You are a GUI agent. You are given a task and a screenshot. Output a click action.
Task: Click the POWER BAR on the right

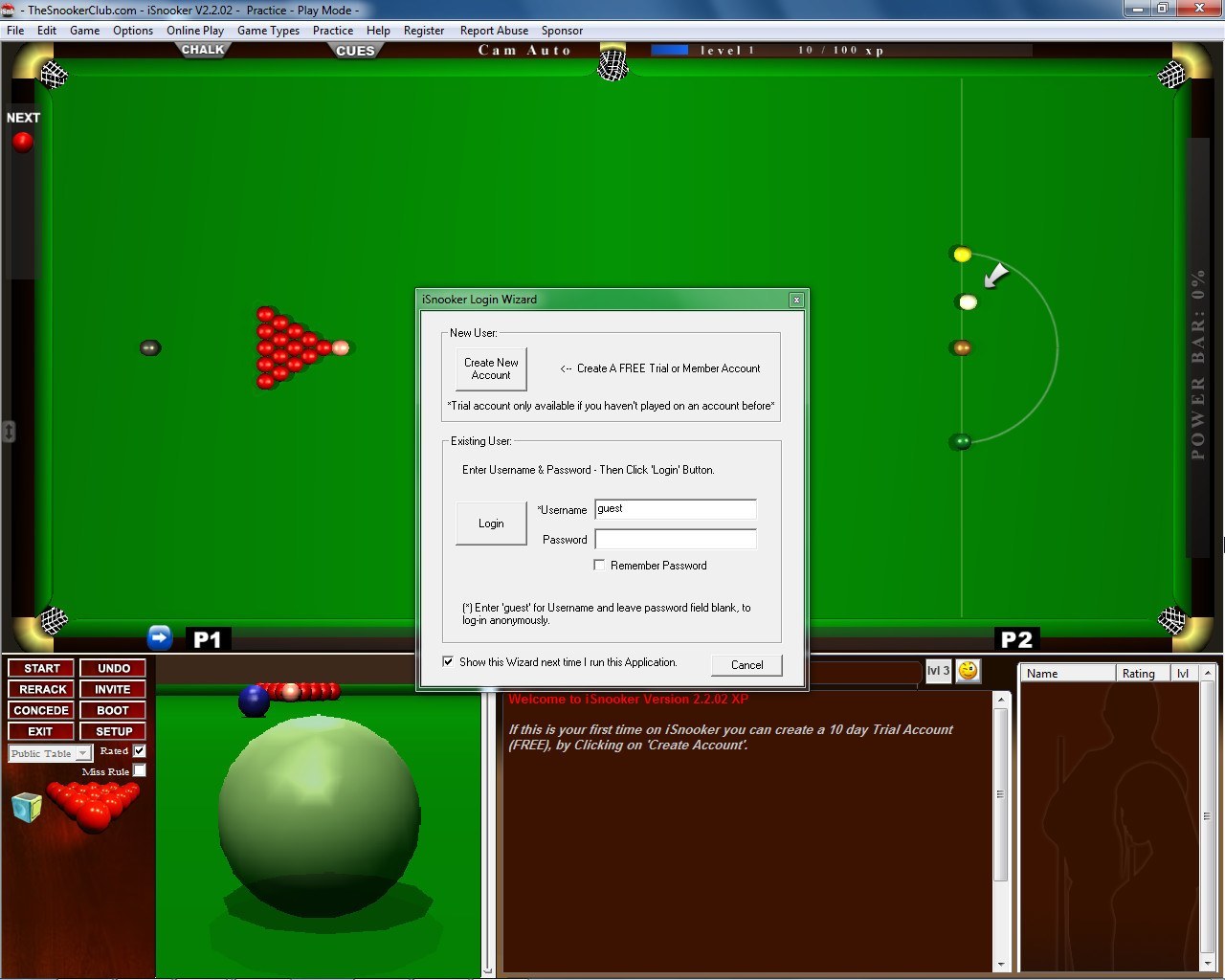tap(1198, 346)
